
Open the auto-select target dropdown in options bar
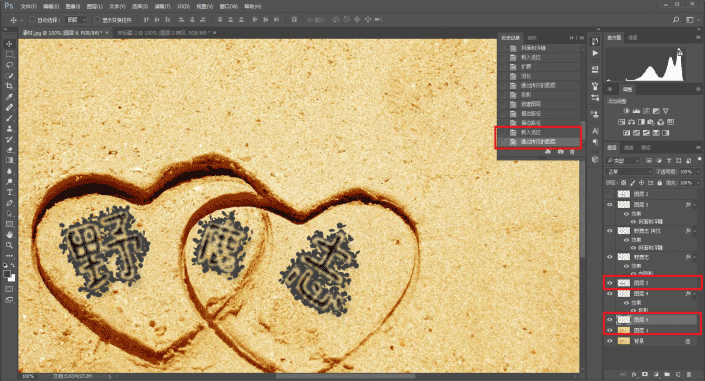[x=76, y=20]
